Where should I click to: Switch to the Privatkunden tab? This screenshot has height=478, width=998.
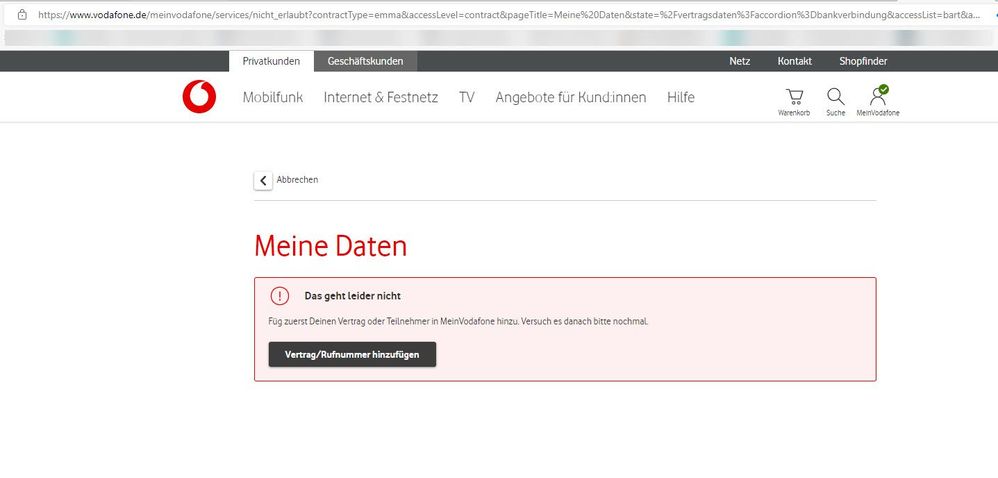(271, 61)
